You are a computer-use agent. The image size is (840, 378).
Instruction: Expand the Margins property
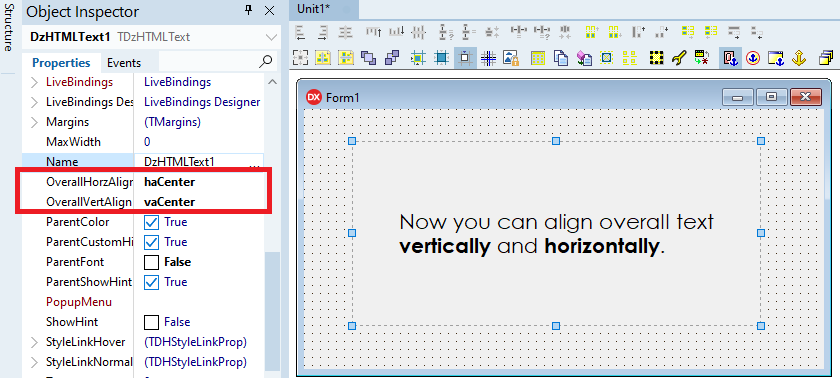[35, 122]
